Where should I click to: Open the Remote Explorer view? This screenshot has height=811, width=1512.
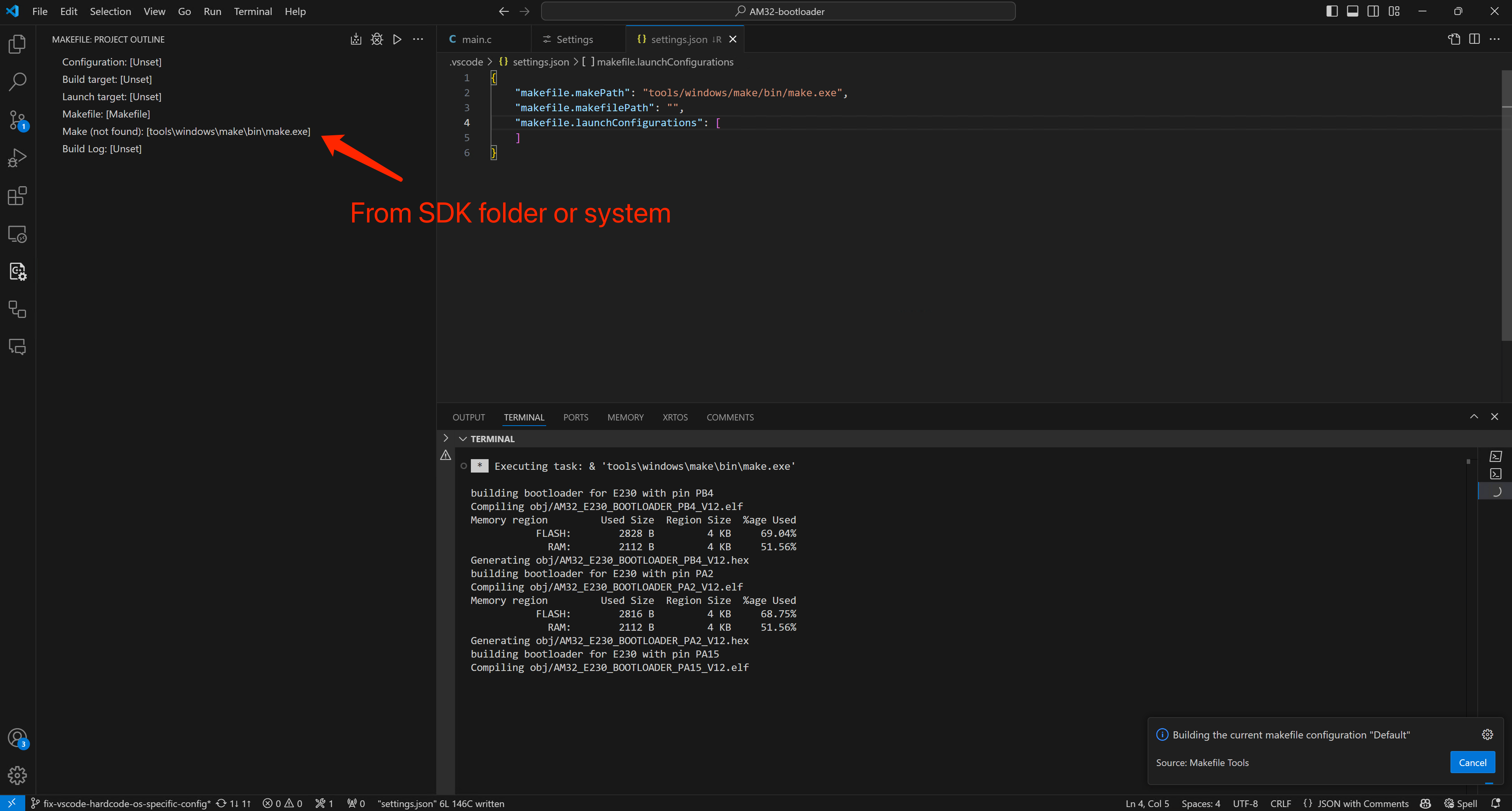pos(18,234)
